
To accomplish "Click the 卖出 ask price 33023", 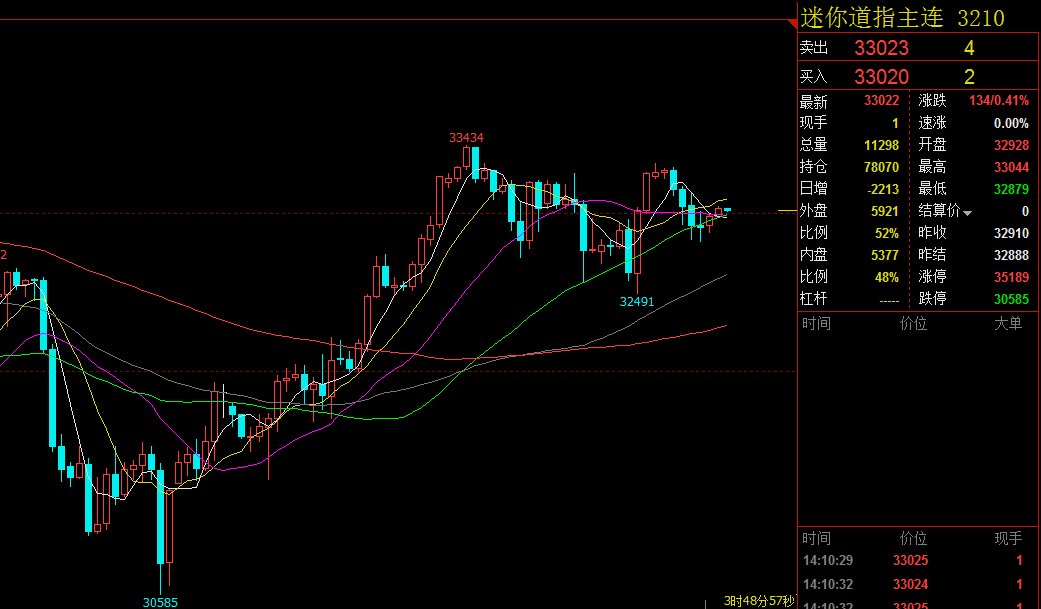I will [881, 48].
